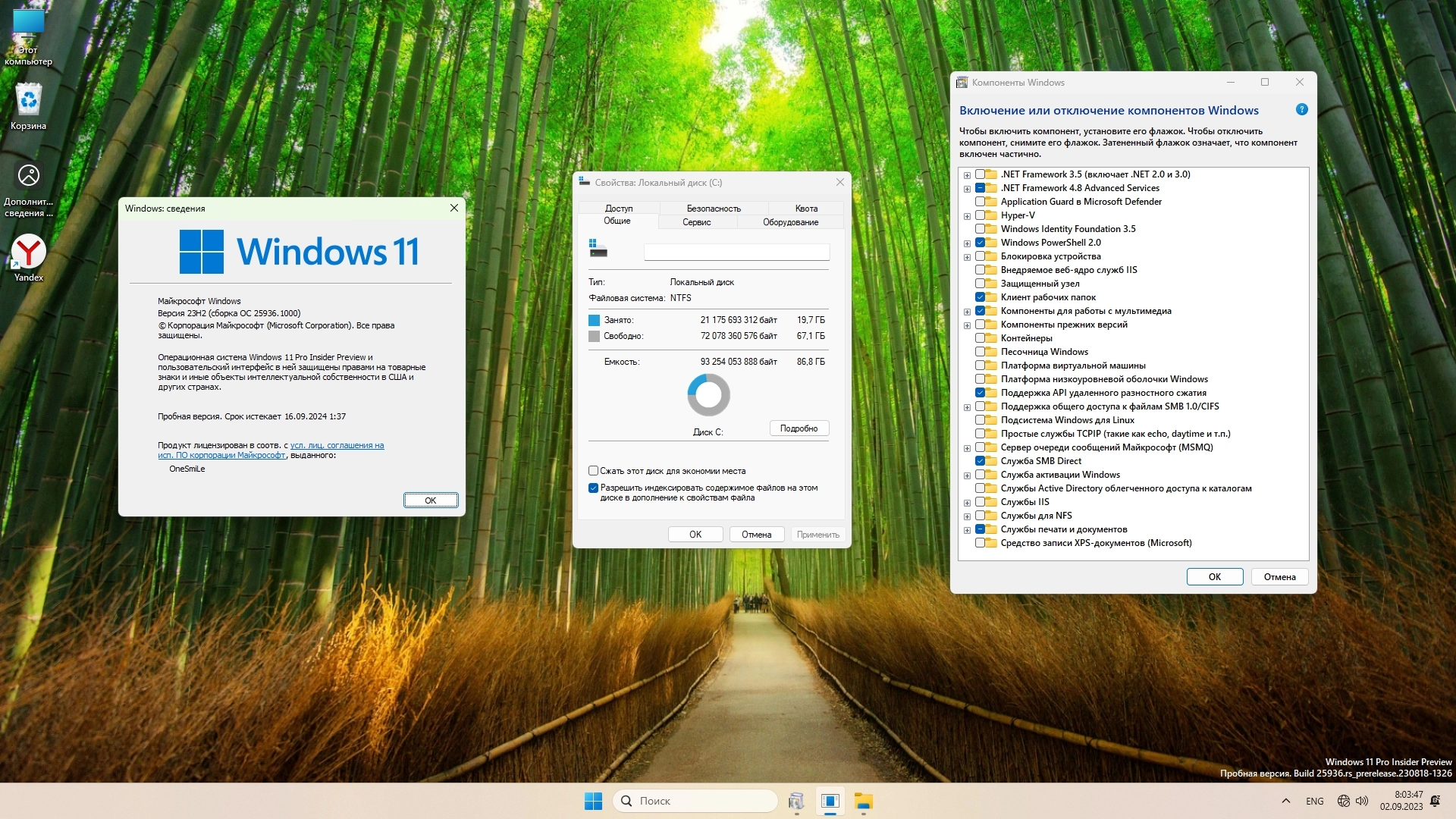The height and width of the screenshot is (819, 1456).
Task: Enable the Hyper-V component checkbox
Action: point(980,215)
